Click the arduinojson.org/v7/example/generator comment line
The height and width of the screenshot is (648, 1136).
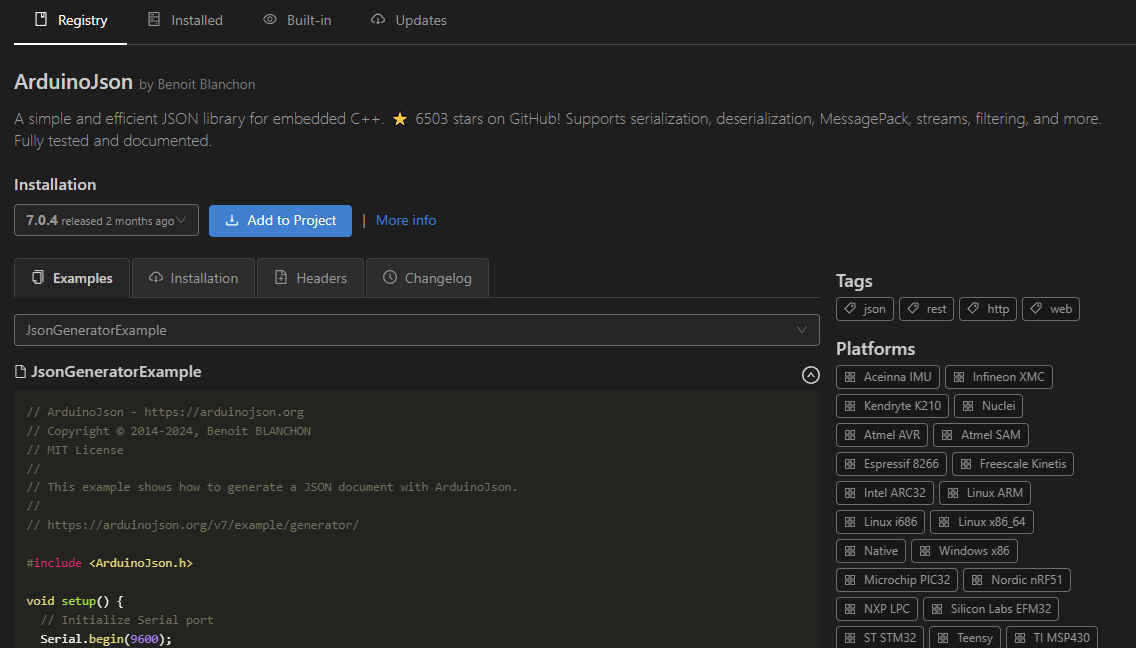click(x=193, y=525)
